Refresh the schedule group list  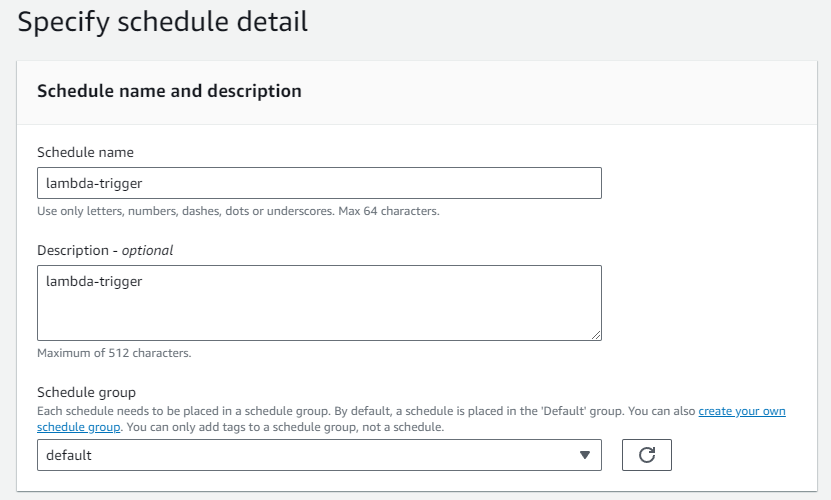[647, 455]
